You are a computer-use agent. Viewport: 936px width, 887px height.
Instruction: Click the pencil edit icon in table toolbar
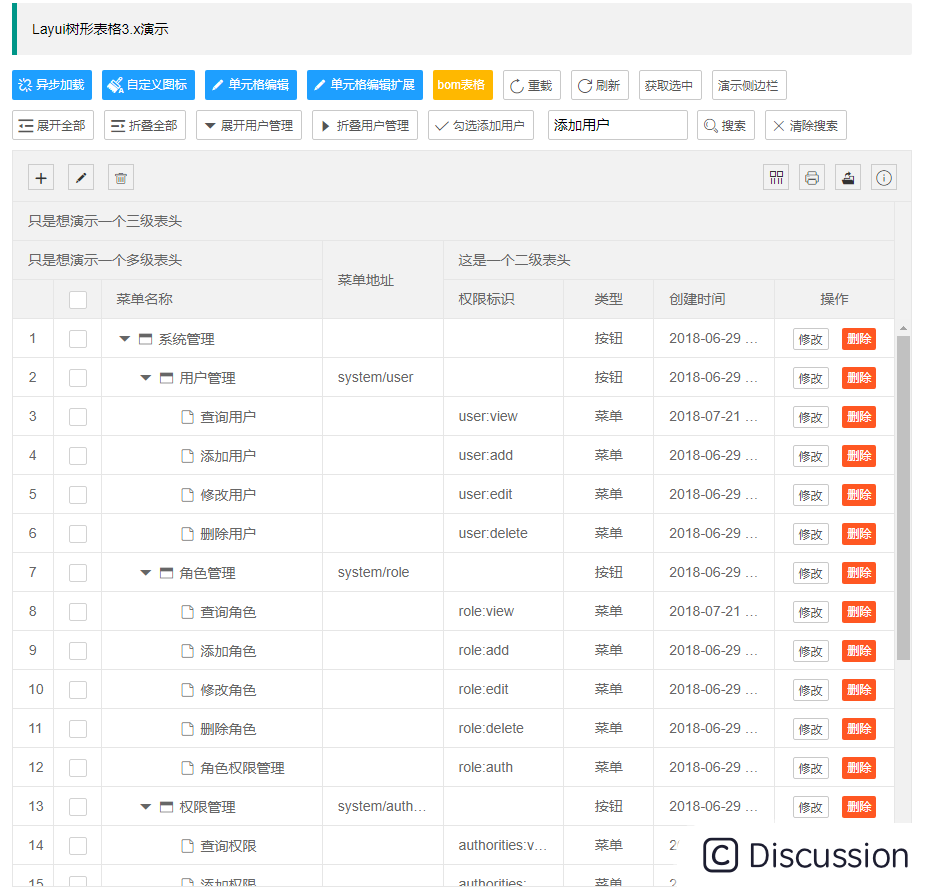81,178
